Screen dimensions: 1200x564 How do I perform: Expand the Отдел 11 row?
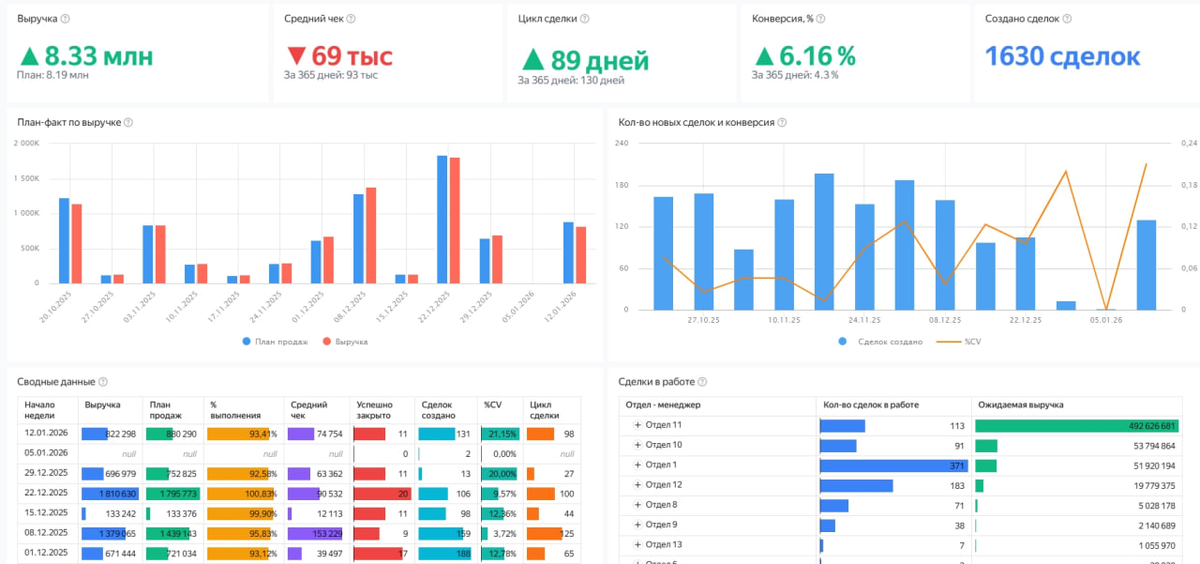[x=637, y=425]
